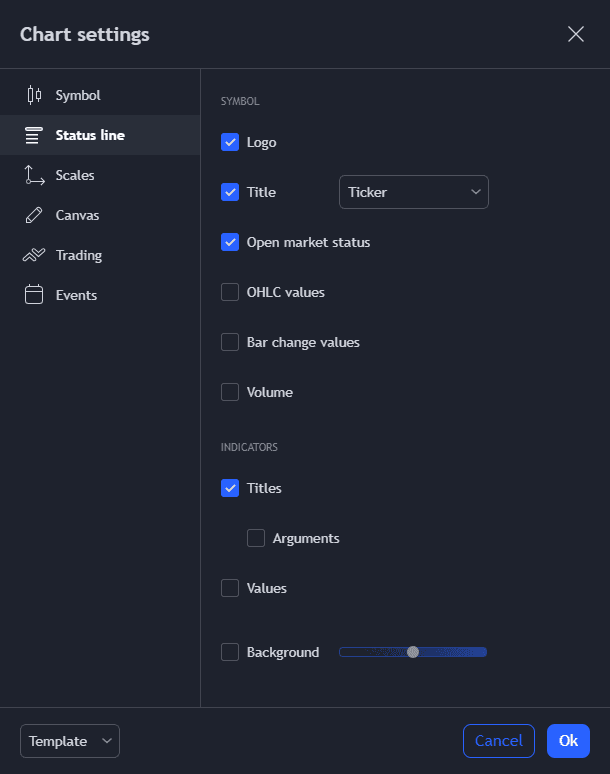
Task: Click the candlestick Symbol icon in sidebar
Action: [x=34, y=95]
